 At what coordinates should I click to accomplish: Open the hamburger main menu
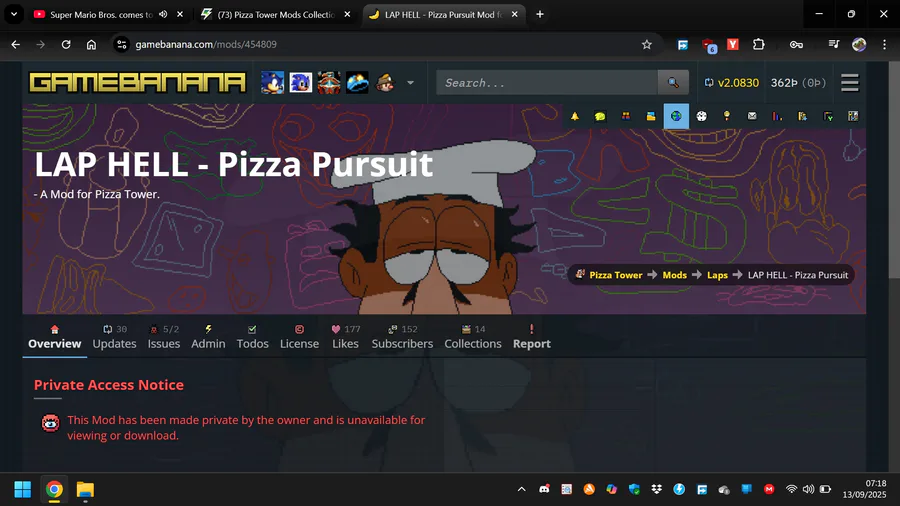point(849,83)
